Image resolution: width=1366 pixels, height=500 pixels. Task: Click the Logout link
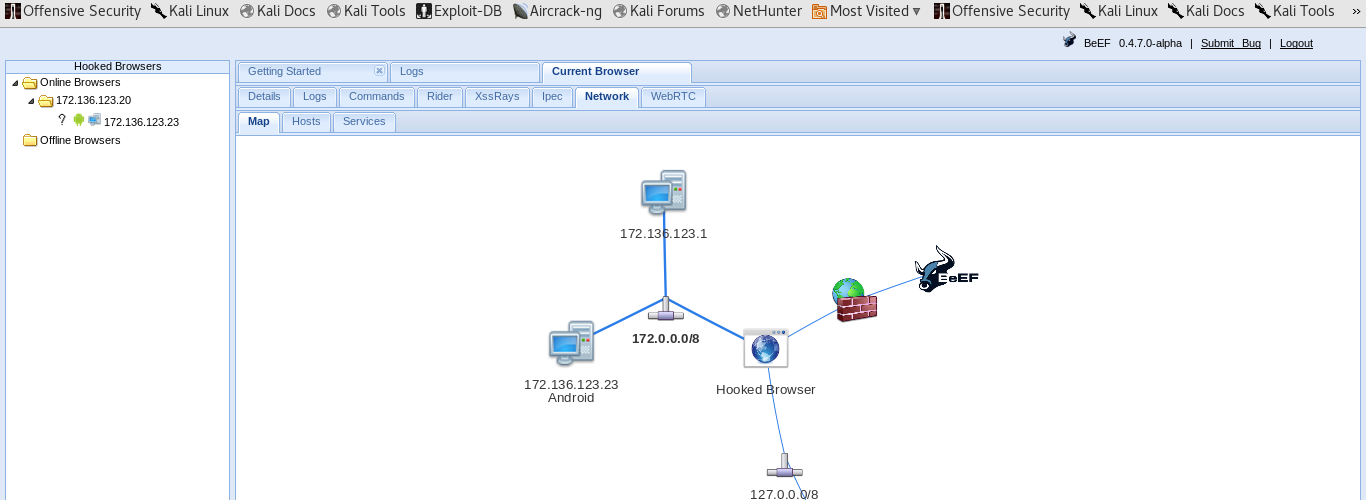pyautogui.click(x=1296, y=43)
